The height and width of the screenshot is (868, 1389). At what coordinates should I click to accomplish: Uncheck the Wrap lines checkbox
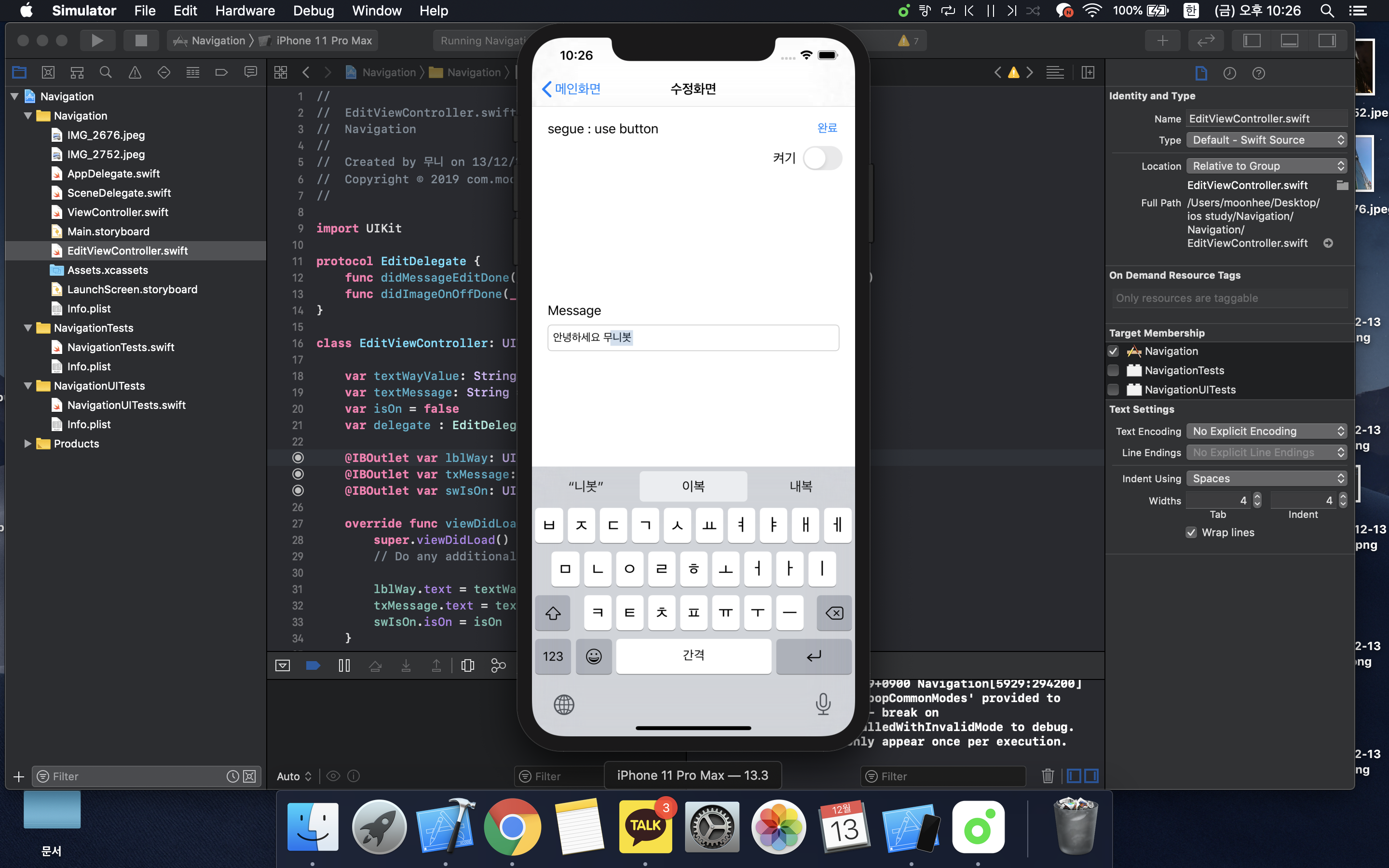(1192, 532)
